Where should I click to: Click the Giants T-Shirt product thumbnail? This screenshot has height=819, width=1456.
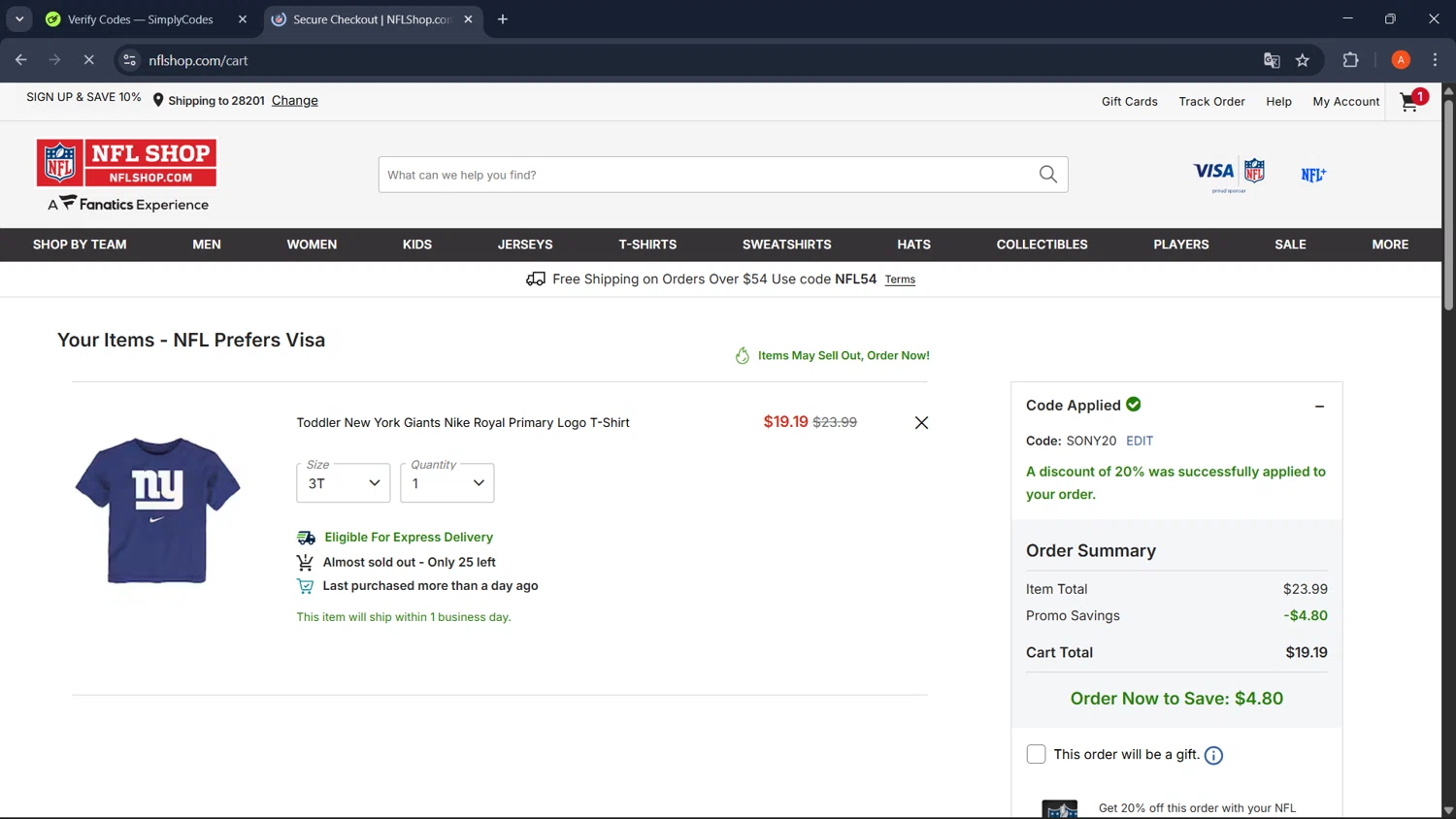pos(157,510)
